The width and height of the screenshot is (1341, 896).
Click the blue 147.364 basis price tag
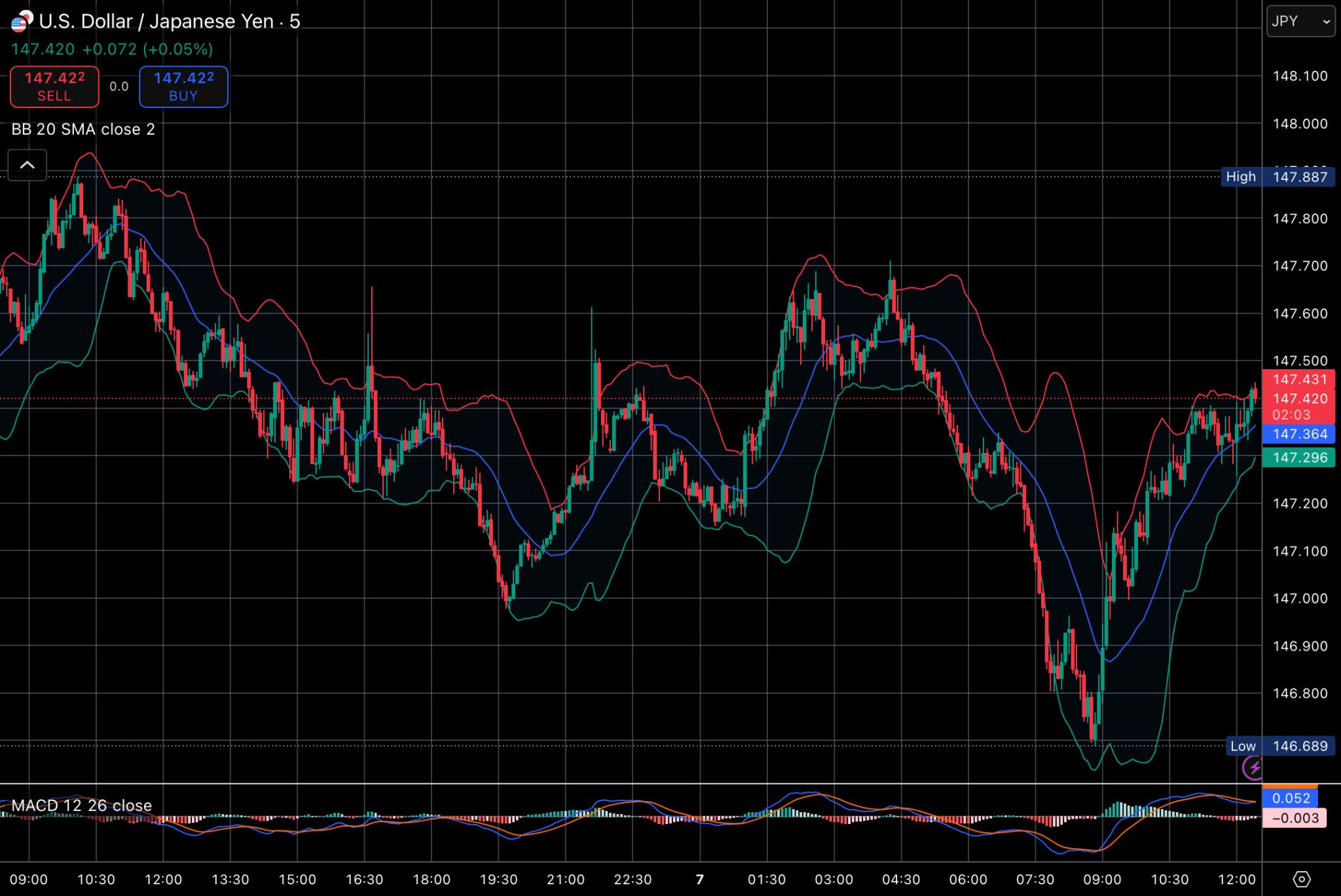[x=1299, y=434]
